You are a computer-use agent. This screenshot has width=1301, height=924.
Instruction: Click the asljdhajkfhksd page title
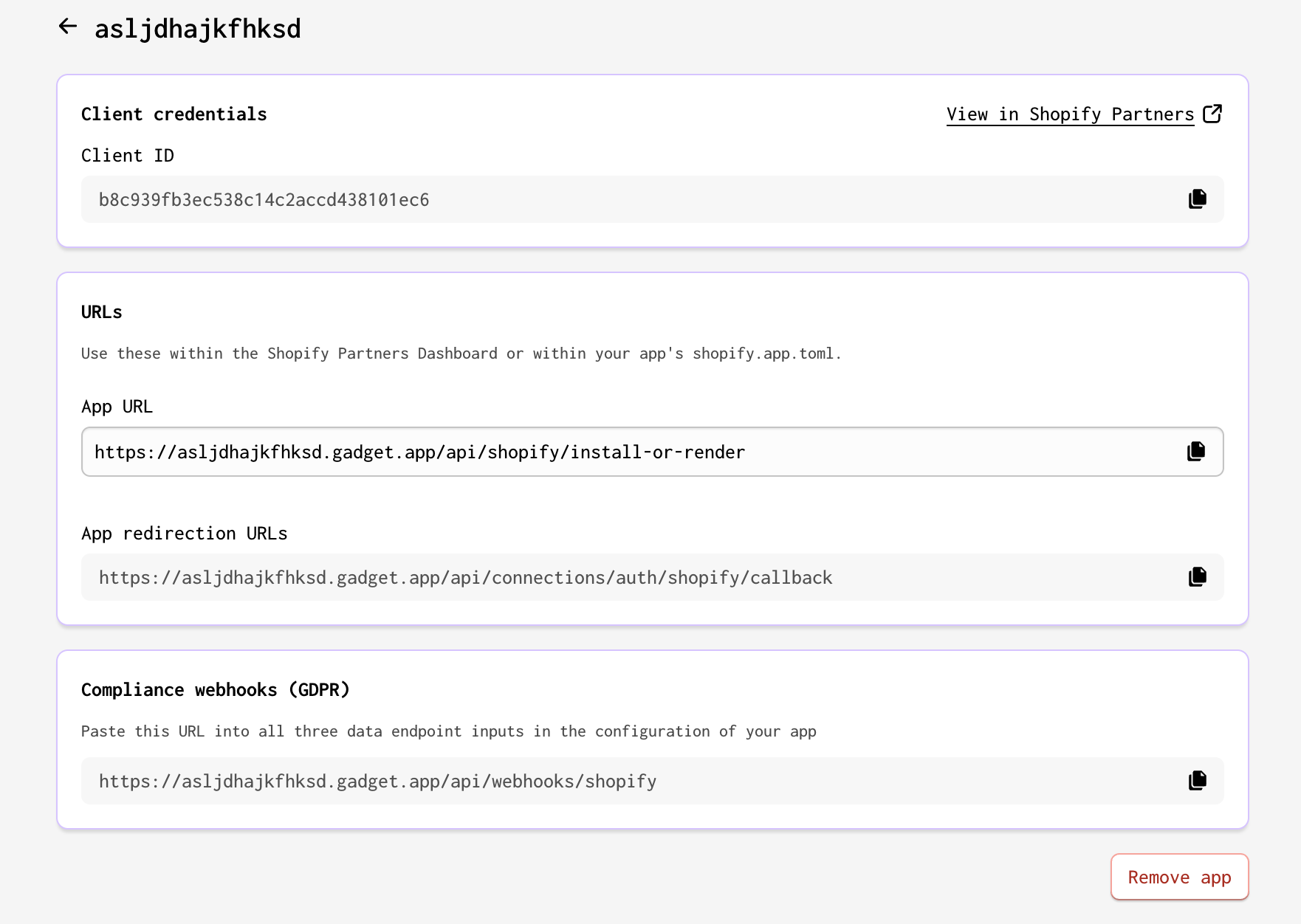(197, 29)
